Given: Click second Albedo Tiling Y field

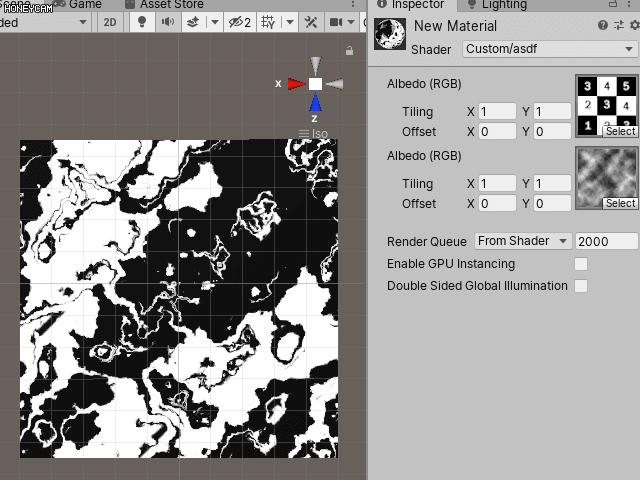Looking at the screenshot, I should point(552,183).
